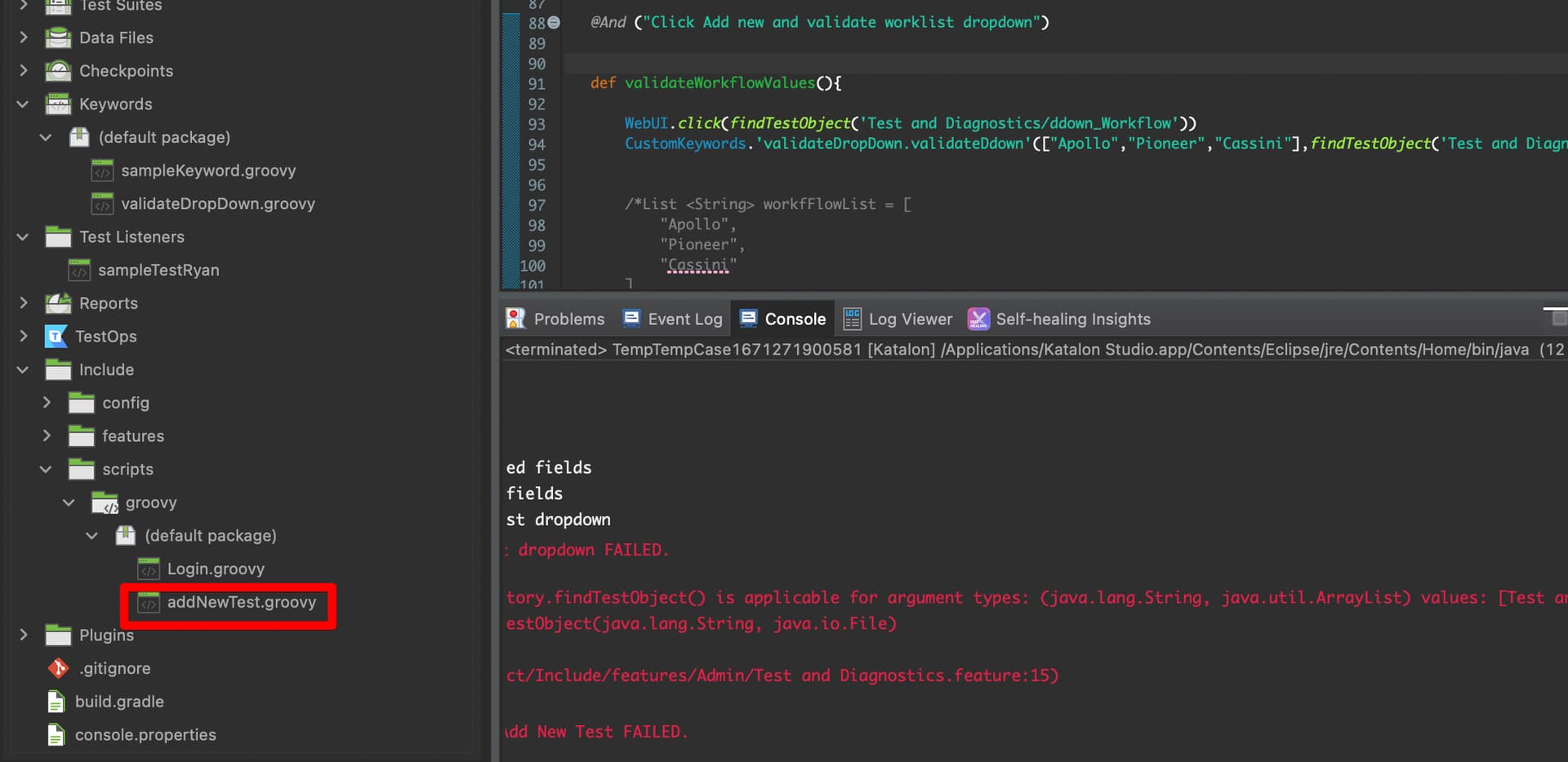Click the Data Files folder icon
1568x762 pixels.
tap(58, 38)
